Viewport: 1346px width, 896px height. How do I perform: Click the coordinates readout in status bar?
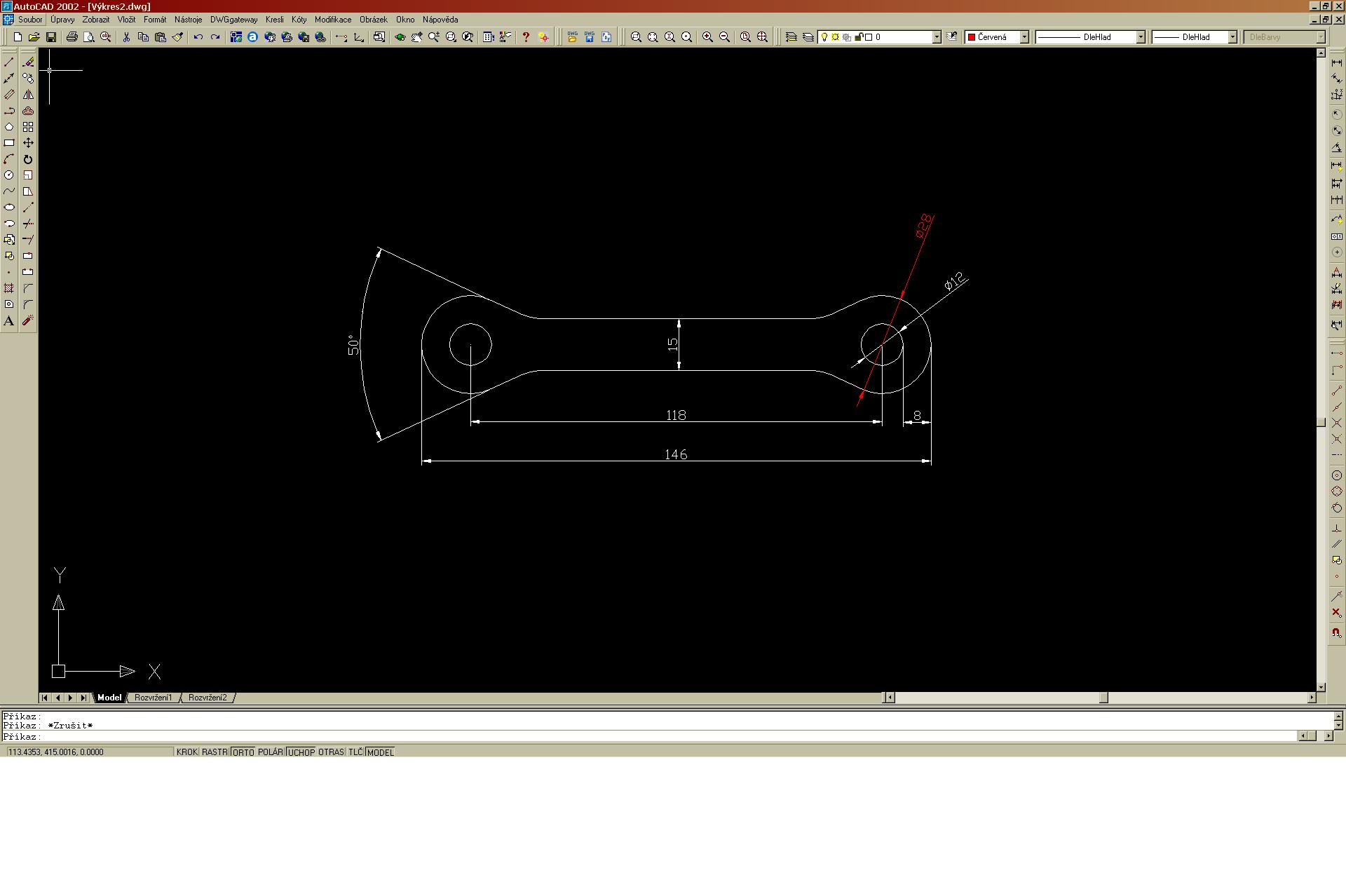(90, 752)
